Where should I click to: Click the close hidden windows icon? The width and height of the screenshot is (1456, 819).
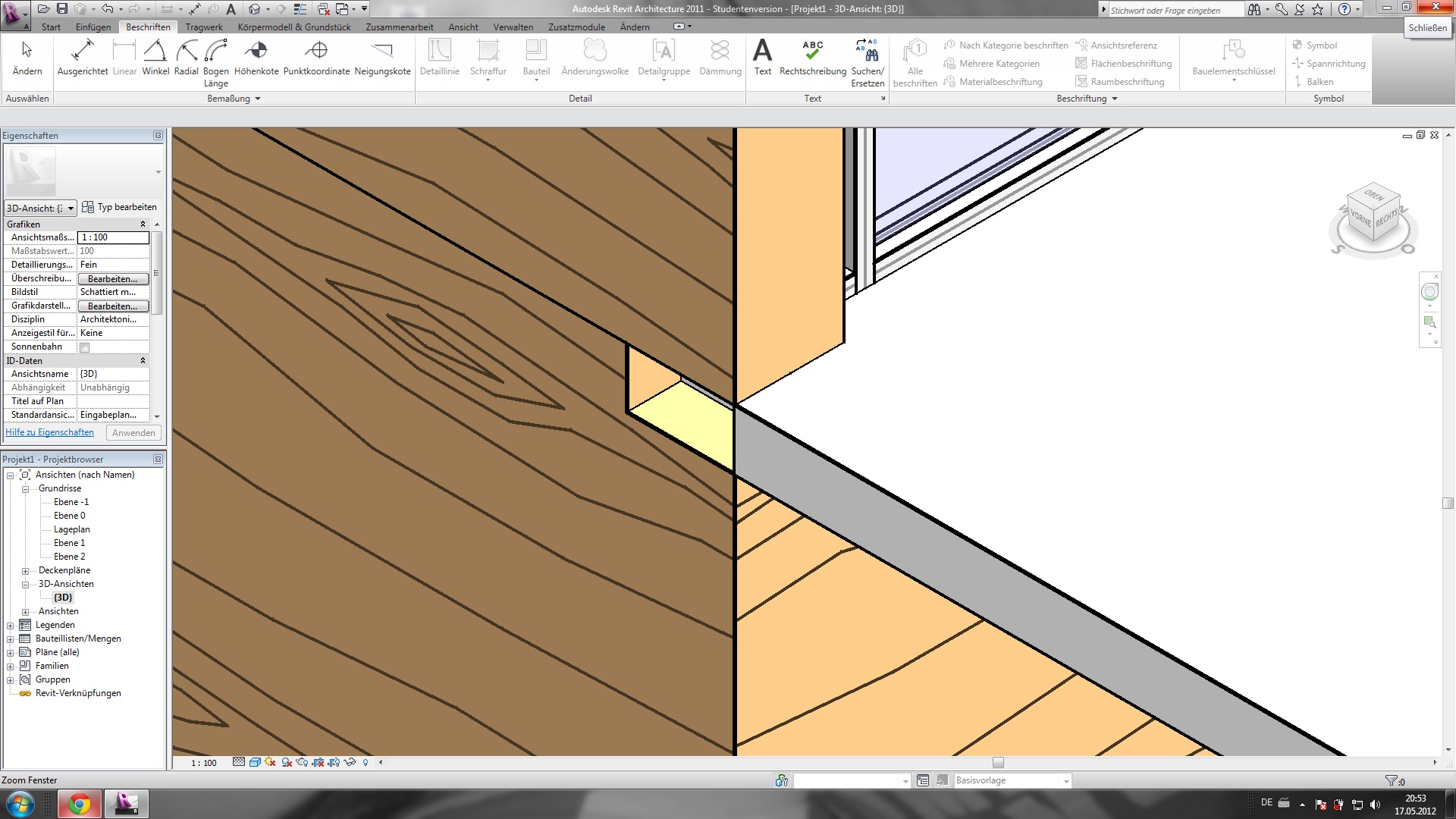[x=324, y=9]
